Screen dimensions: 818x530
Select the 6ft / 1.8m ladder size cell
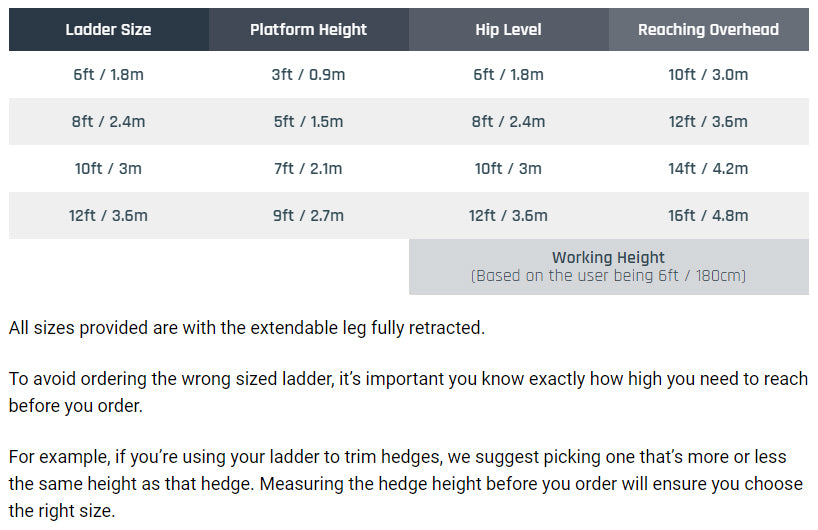point(109,75)
